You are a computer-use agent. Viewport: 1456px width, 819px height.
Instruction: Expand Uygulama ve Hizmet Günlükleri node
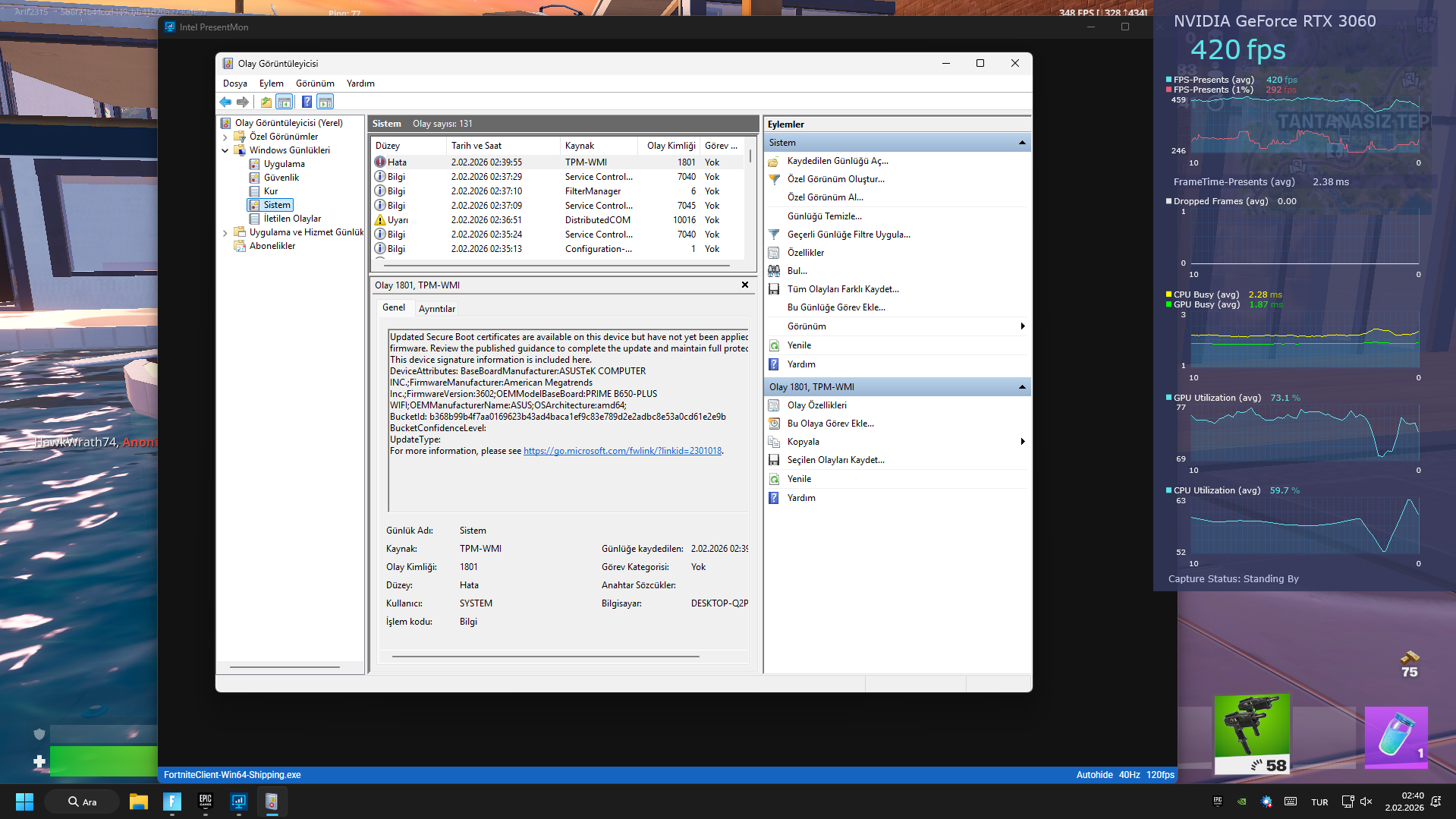click(x=225, y=233)
